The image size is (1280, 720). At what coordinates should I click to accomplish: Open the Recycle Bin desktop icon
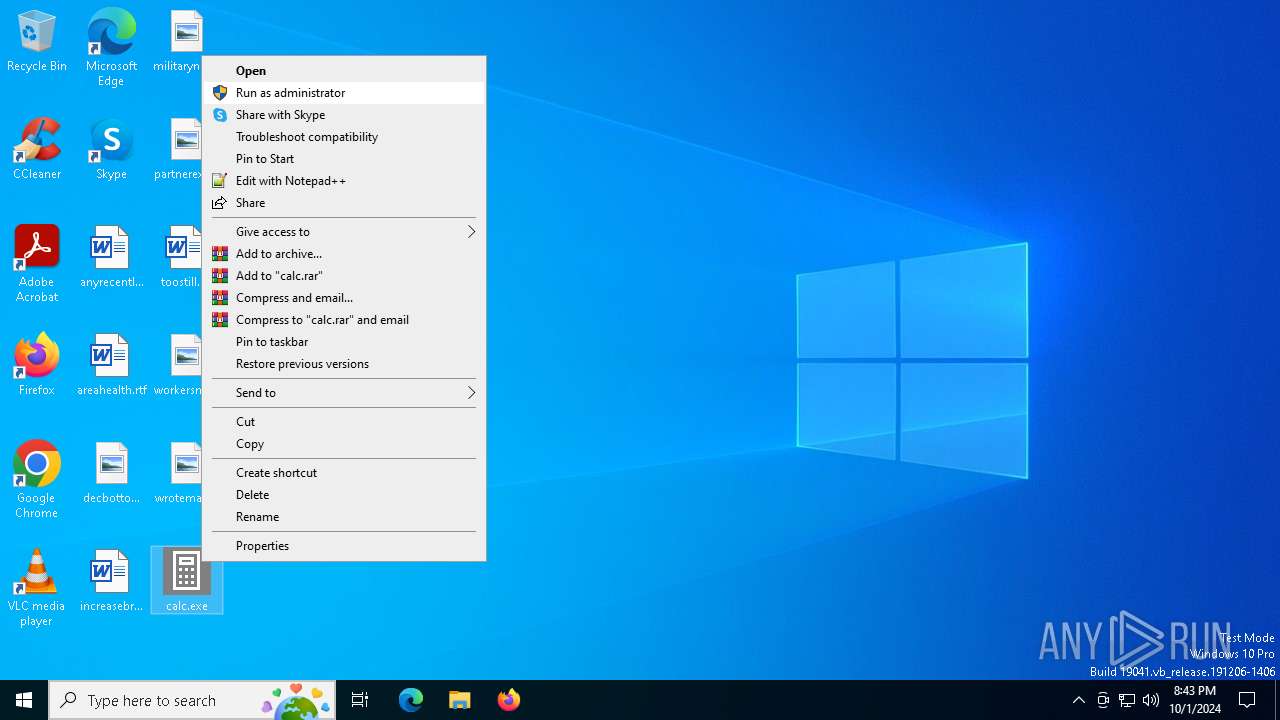click(x=37, y=42)
